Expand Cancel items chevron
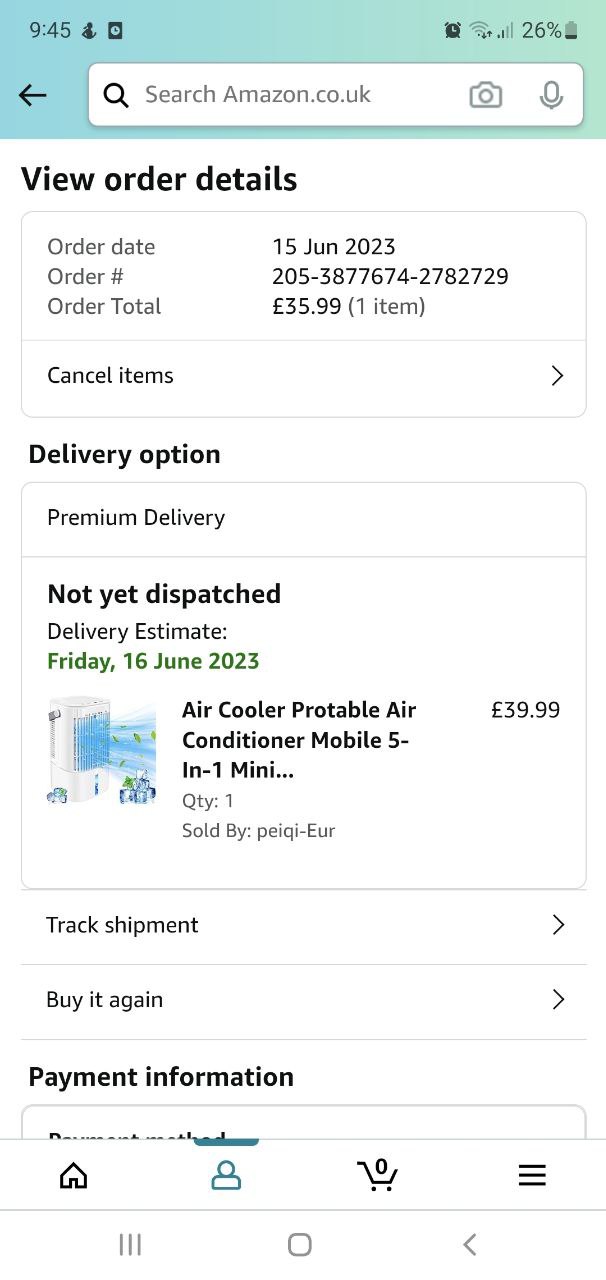The image size is (606, 1280). point(557,376)
